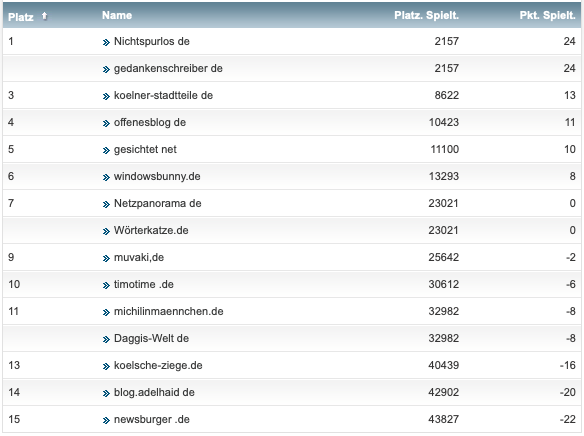This screenshot has width=584, height=436.
Task: Select value 2157 in Nichtspurlos row
Action: (447, 41)
